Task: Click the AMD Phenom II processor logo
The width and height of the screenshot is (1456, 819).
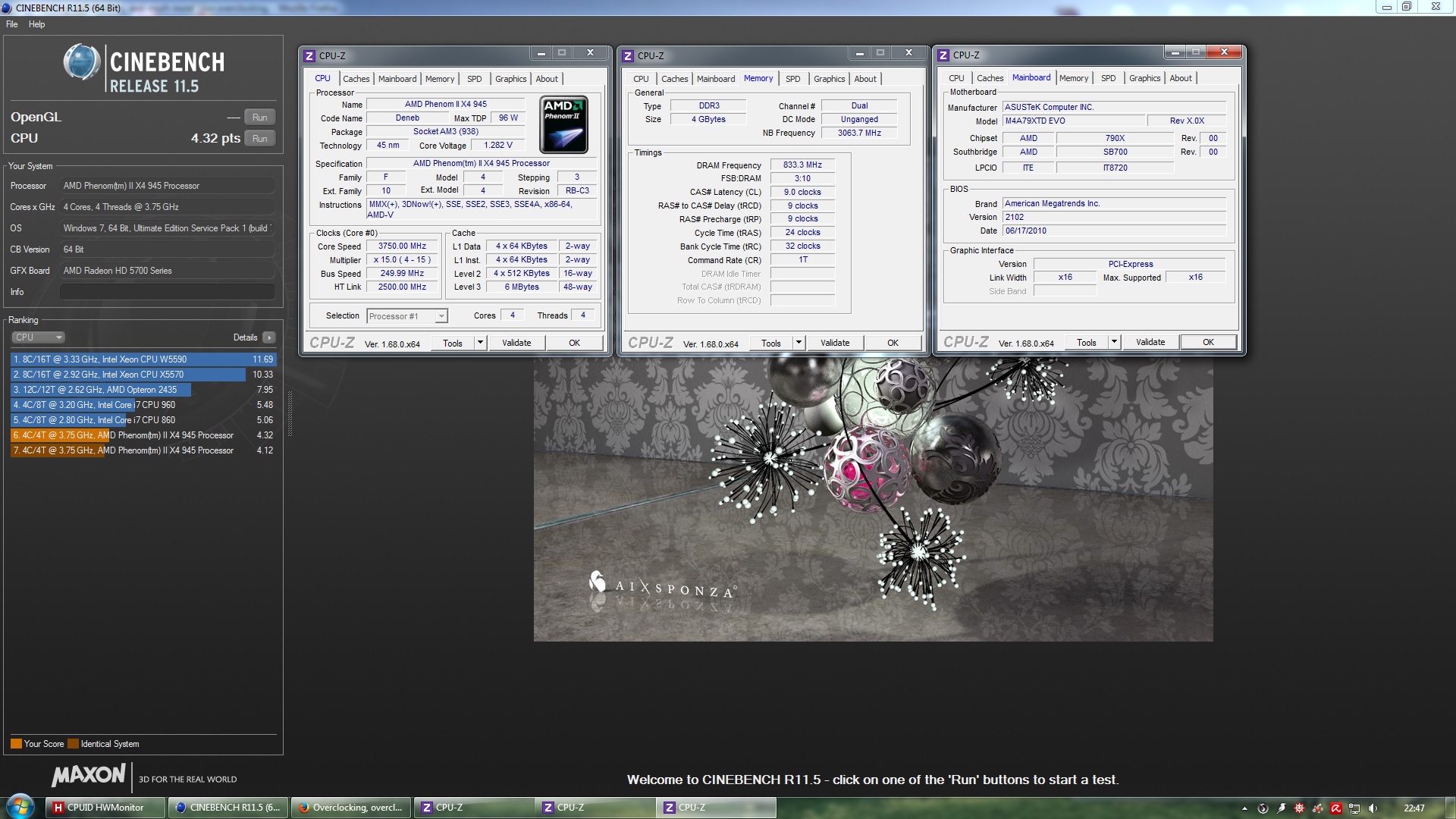Action: coord(563,124)
